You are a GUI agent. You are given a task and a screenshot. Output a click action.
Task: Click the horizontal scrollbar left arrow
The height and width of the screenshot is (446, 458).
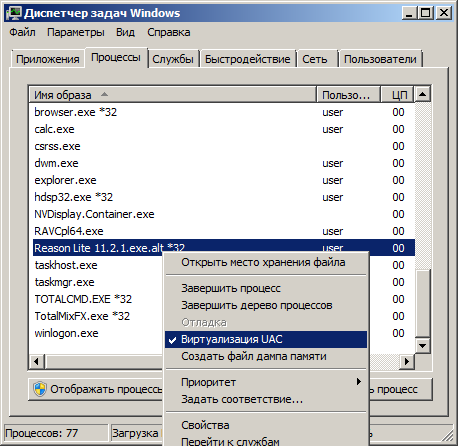tap(37, 361)
